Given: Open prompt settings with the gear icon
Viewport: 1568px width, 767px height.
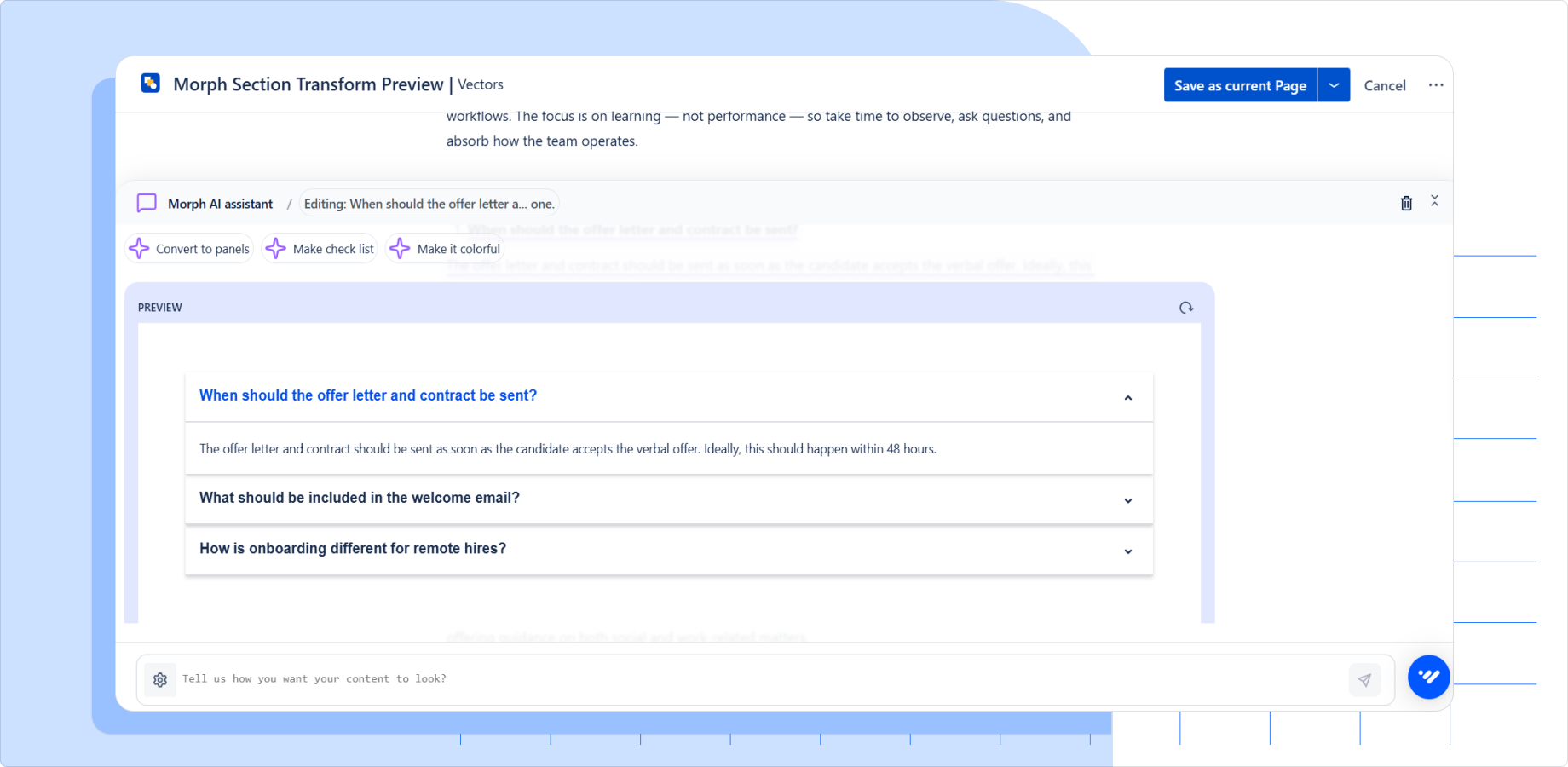Looking at the screenshot, I should (159, 679).
